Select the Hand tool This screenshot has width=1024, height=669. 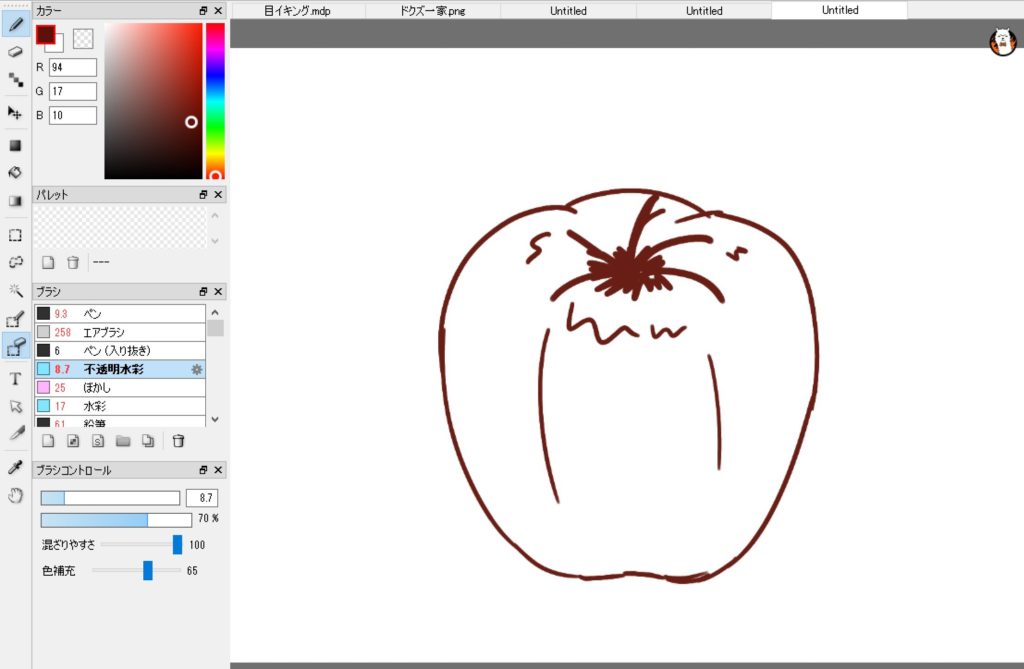coord(15,495)
